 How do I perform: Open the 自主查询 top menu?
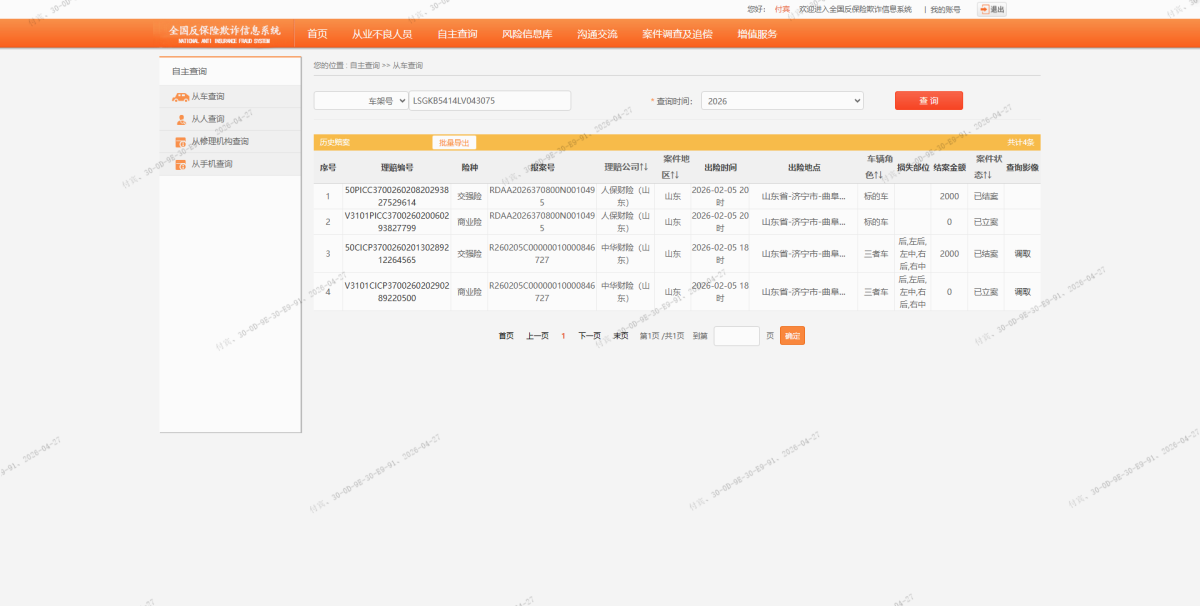457,34
